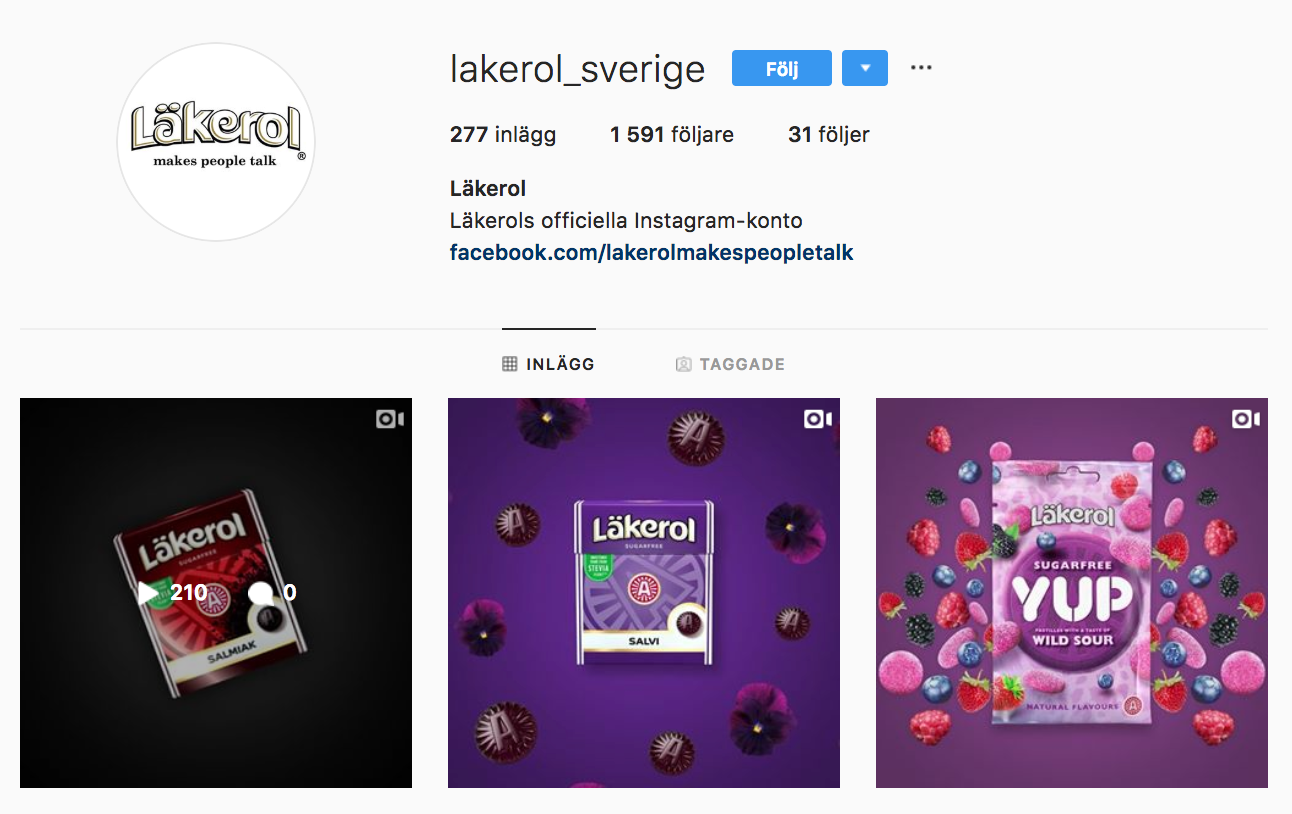Open the Läkerol profile picture
The height and width of the screenshot is (814, 1292).
click(x=216, y=141)
